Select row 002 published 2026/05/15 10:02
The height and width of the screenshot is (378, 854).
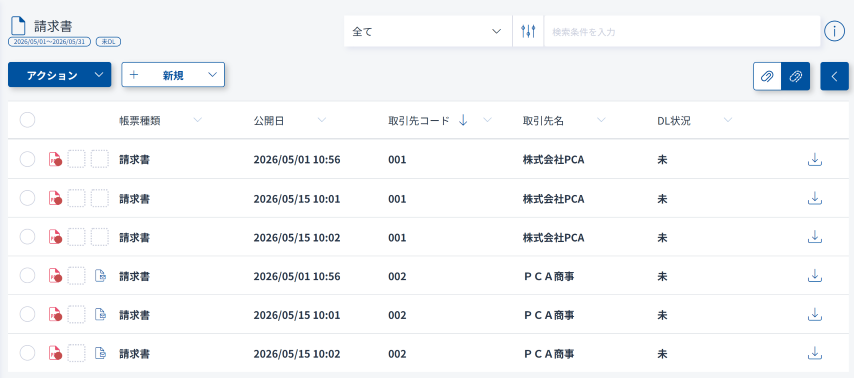pyautogui.click(x=27, y=353)
